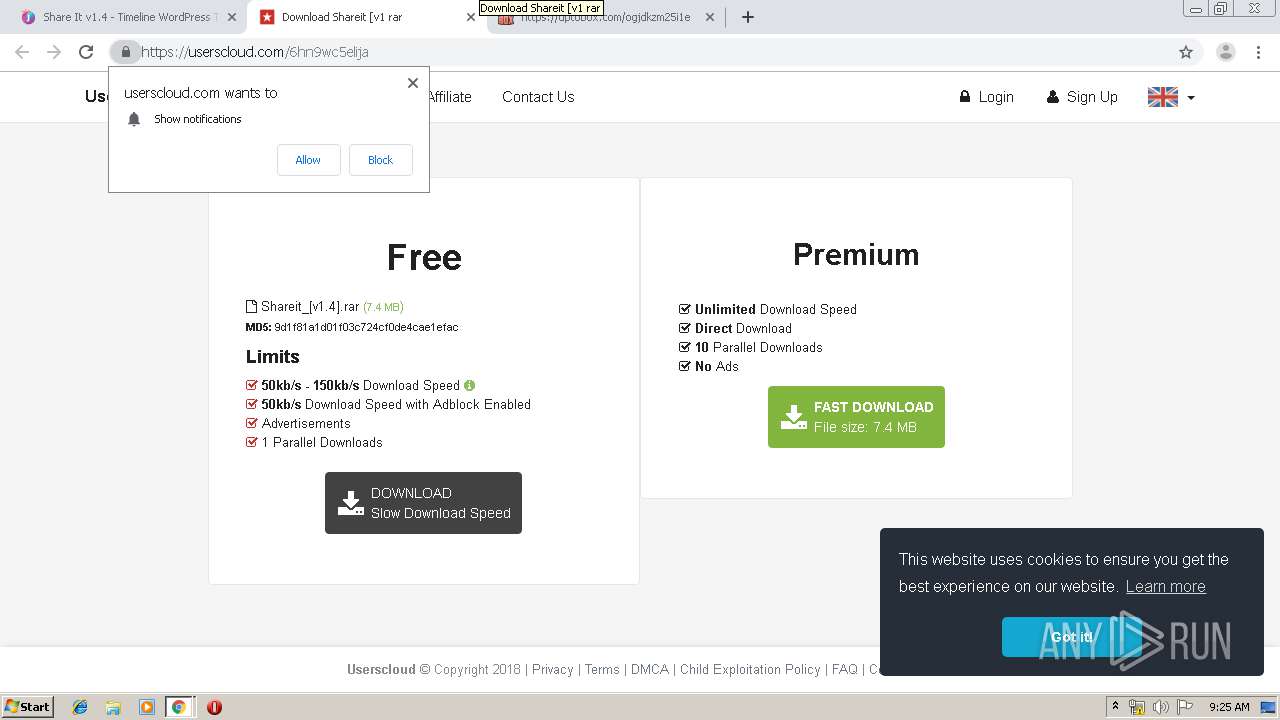1280x720 pixels.
Task: Click the bell icon in notification prompt
Action: coord(134,119)
